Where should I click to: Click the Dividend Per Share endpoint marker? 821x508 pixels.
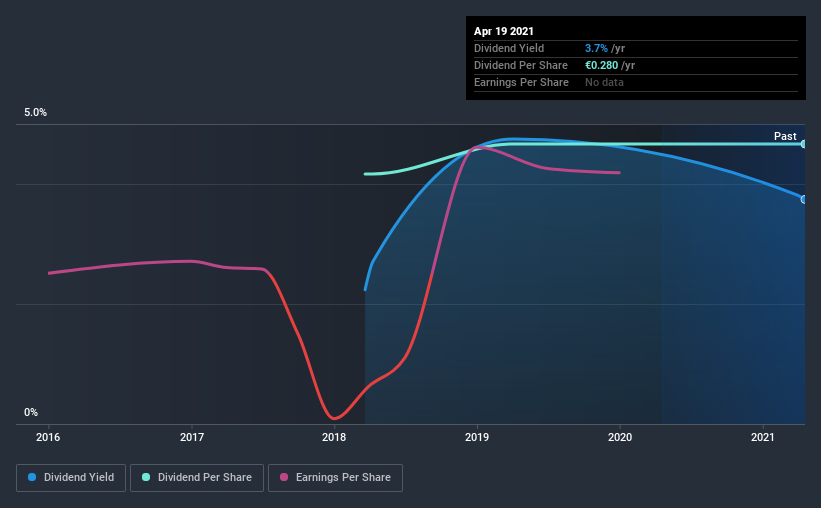[804, 144]
